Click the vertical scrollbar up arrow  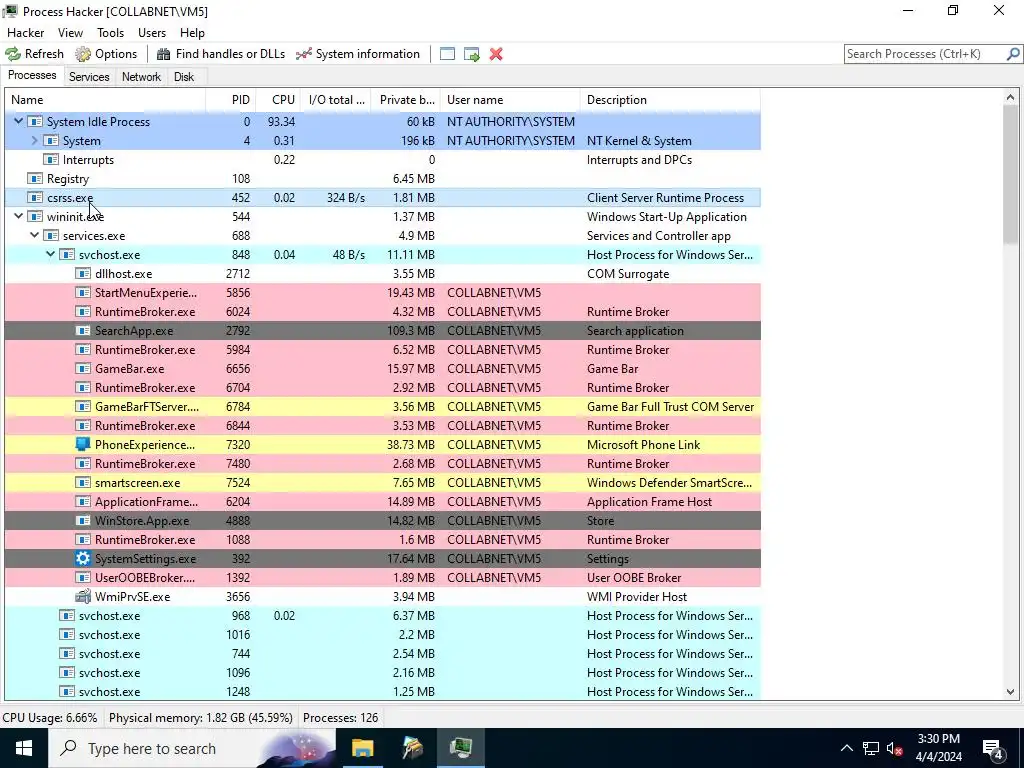point(1010,98)
